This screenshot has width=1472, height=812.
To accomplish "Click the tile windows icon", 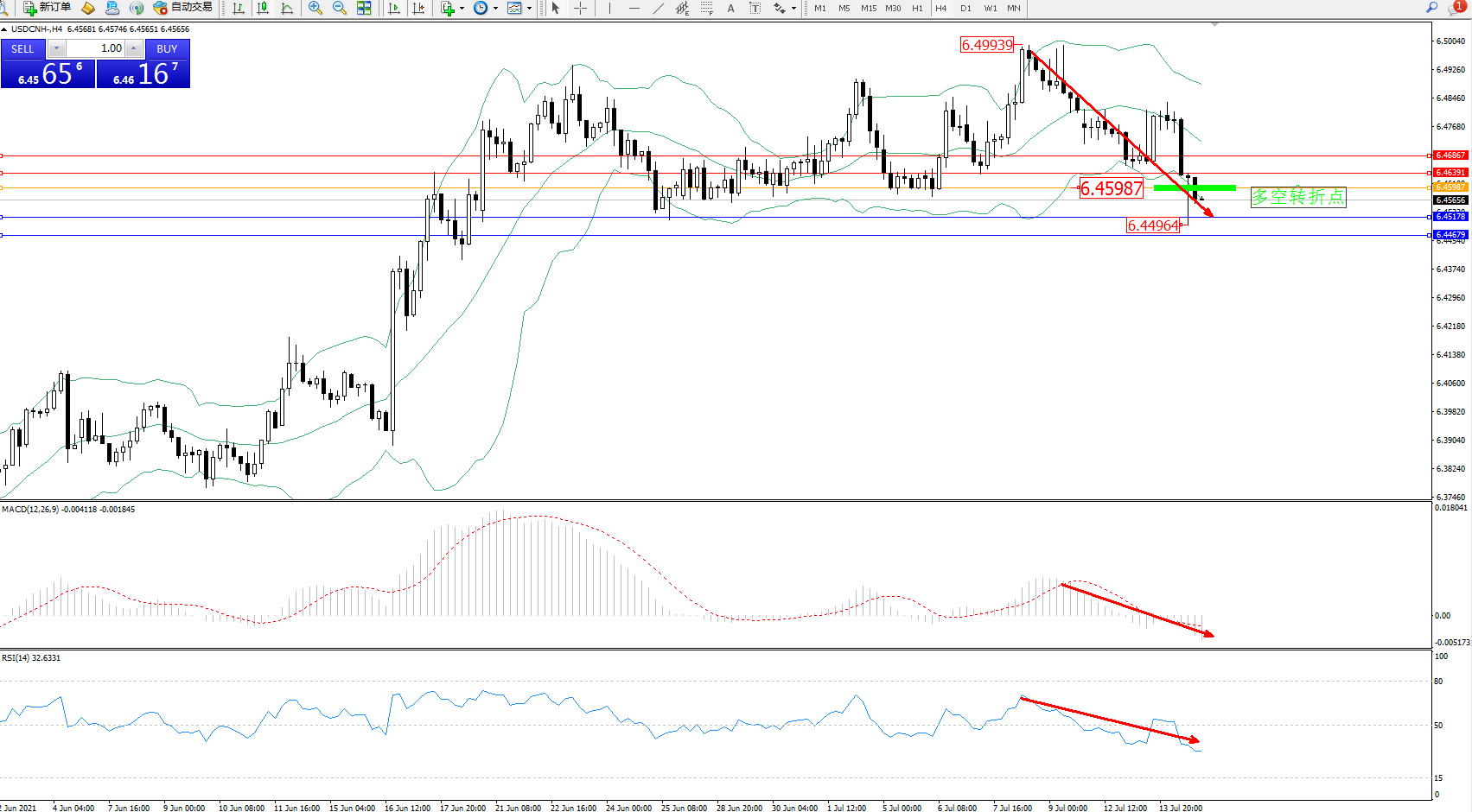I will point(364,8).
